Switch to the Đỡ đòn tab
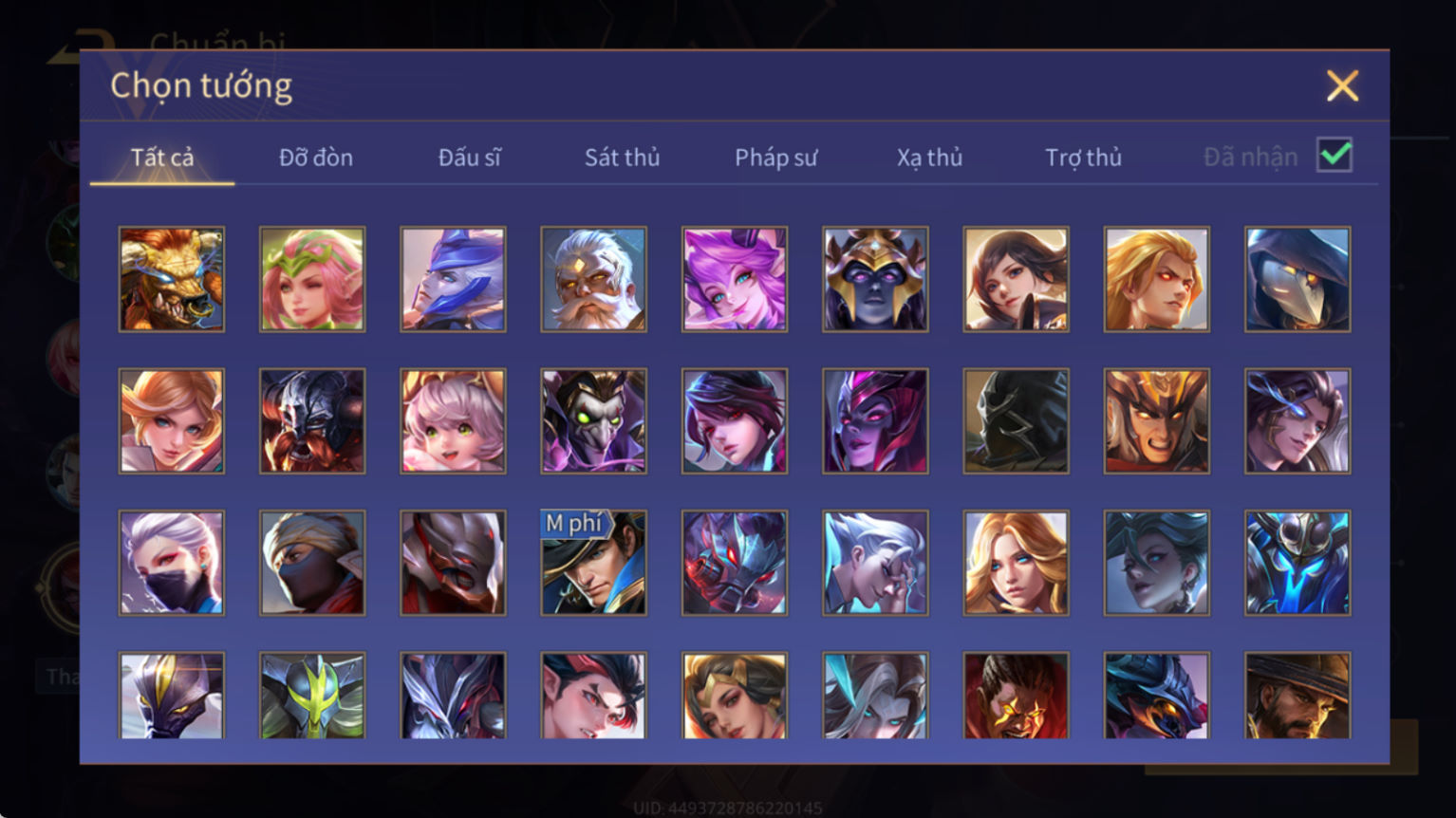This screenshot has height=818, width=1456. coord(316,158)
